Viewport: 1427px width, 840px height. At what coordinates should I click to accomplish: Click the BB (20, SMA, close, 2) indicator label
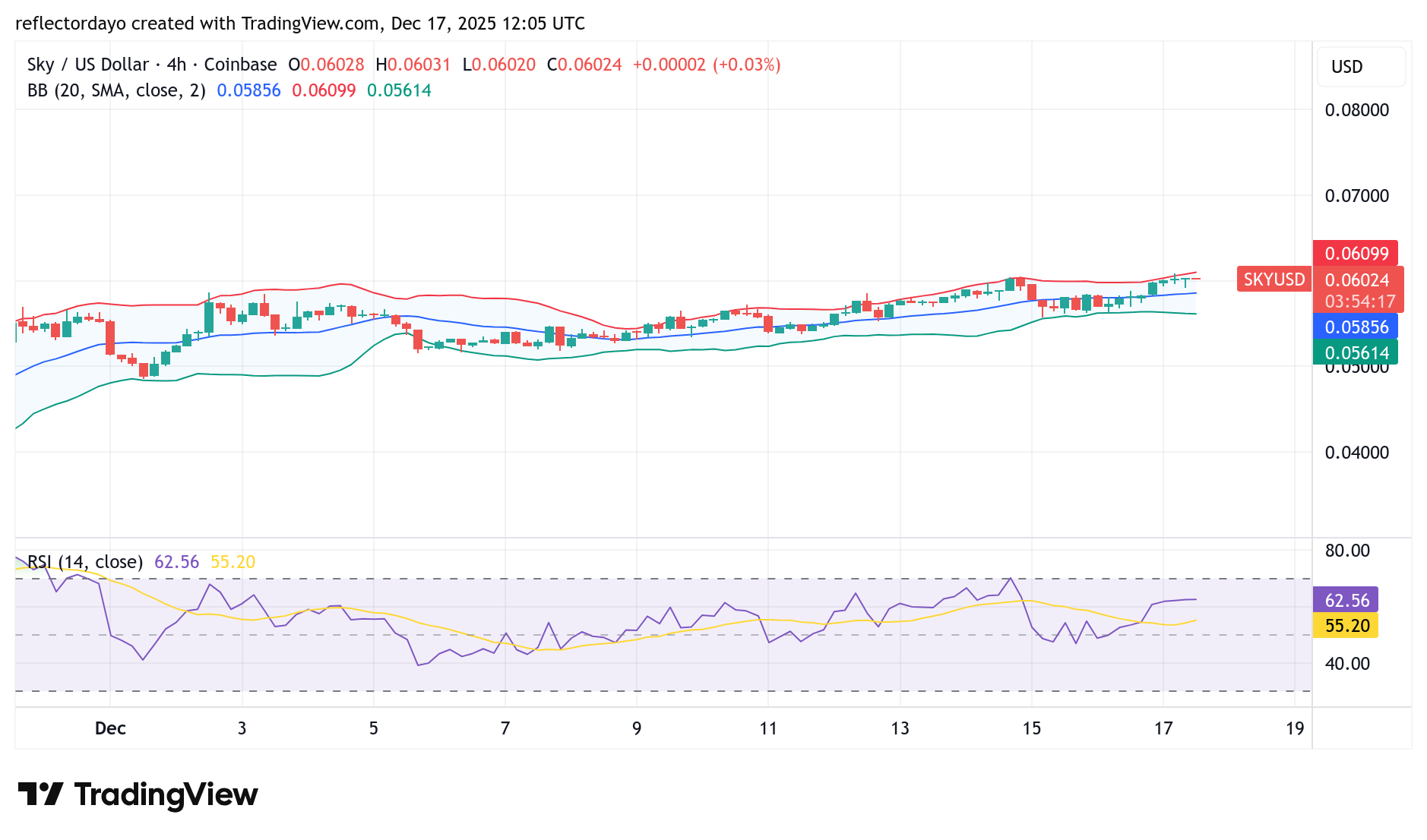[116, 90]
